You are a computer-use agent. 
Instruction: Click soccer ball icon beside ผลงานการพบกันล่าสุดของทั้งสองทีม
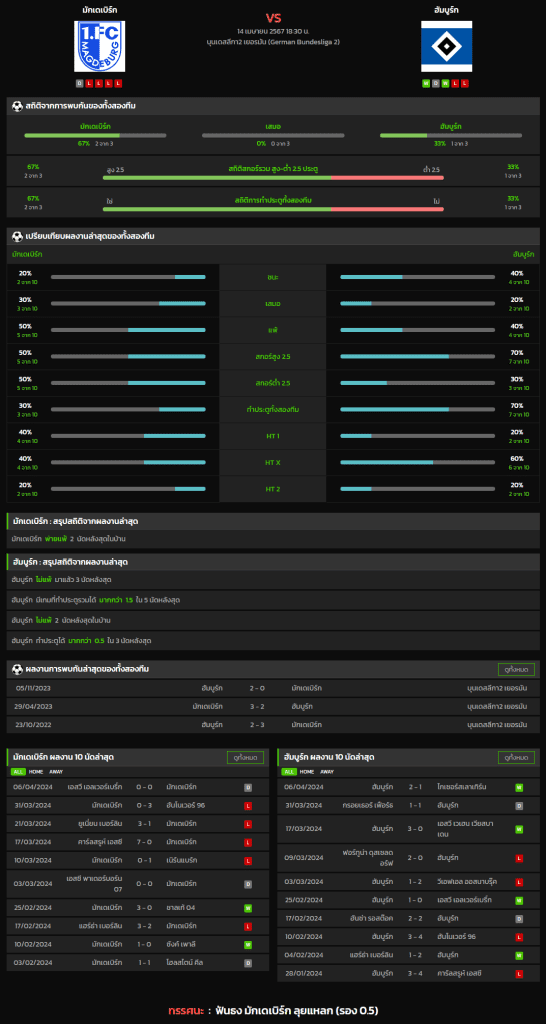pos(17,669)
